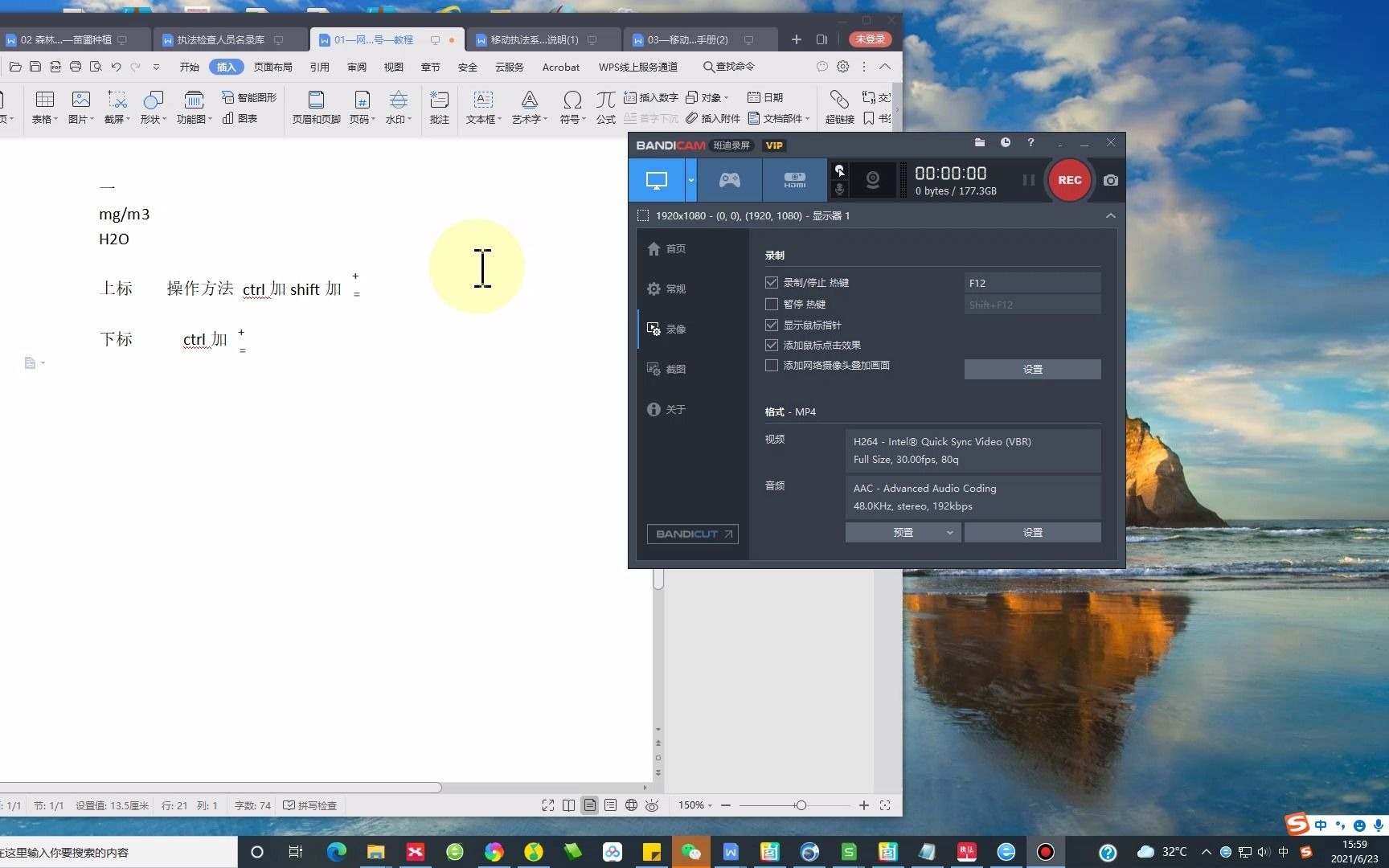Enable 添加网络摄像头叠加画面 checkbox
The height and width of the screenshot is (868, 1389).
772,365
